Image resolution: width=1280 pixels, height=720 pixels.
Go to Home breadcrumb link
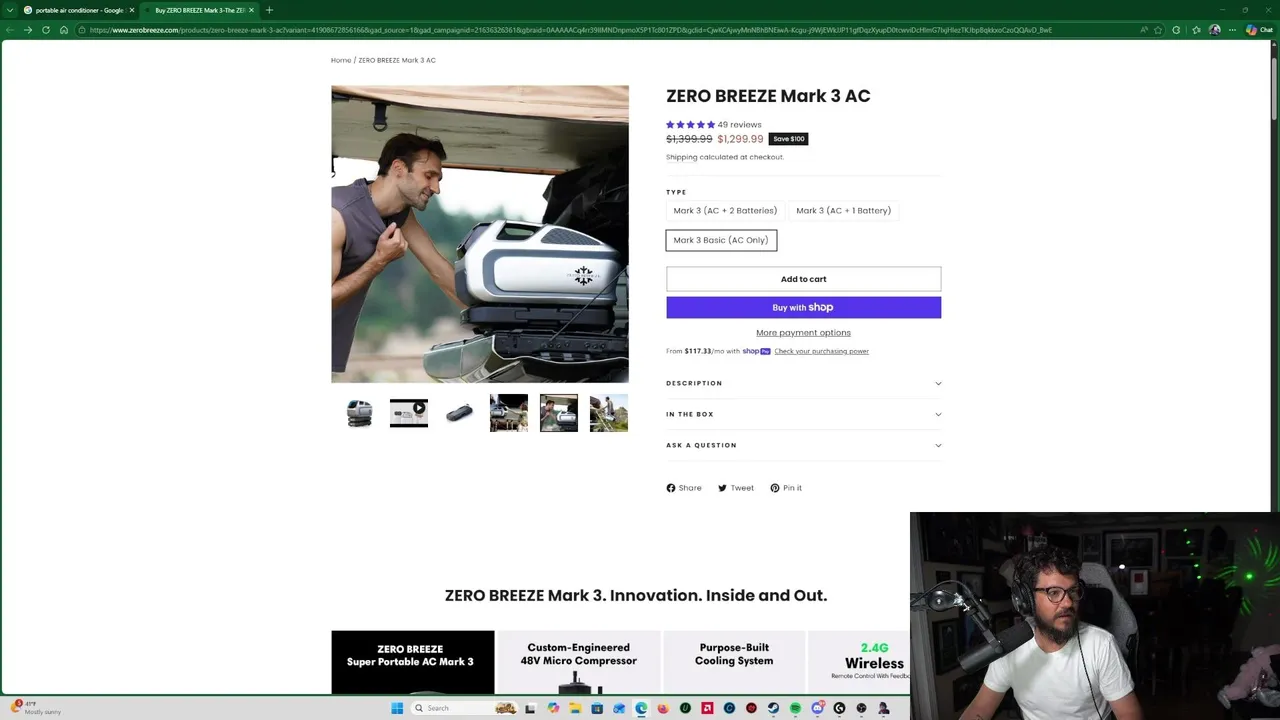click(x=341, y=60)
